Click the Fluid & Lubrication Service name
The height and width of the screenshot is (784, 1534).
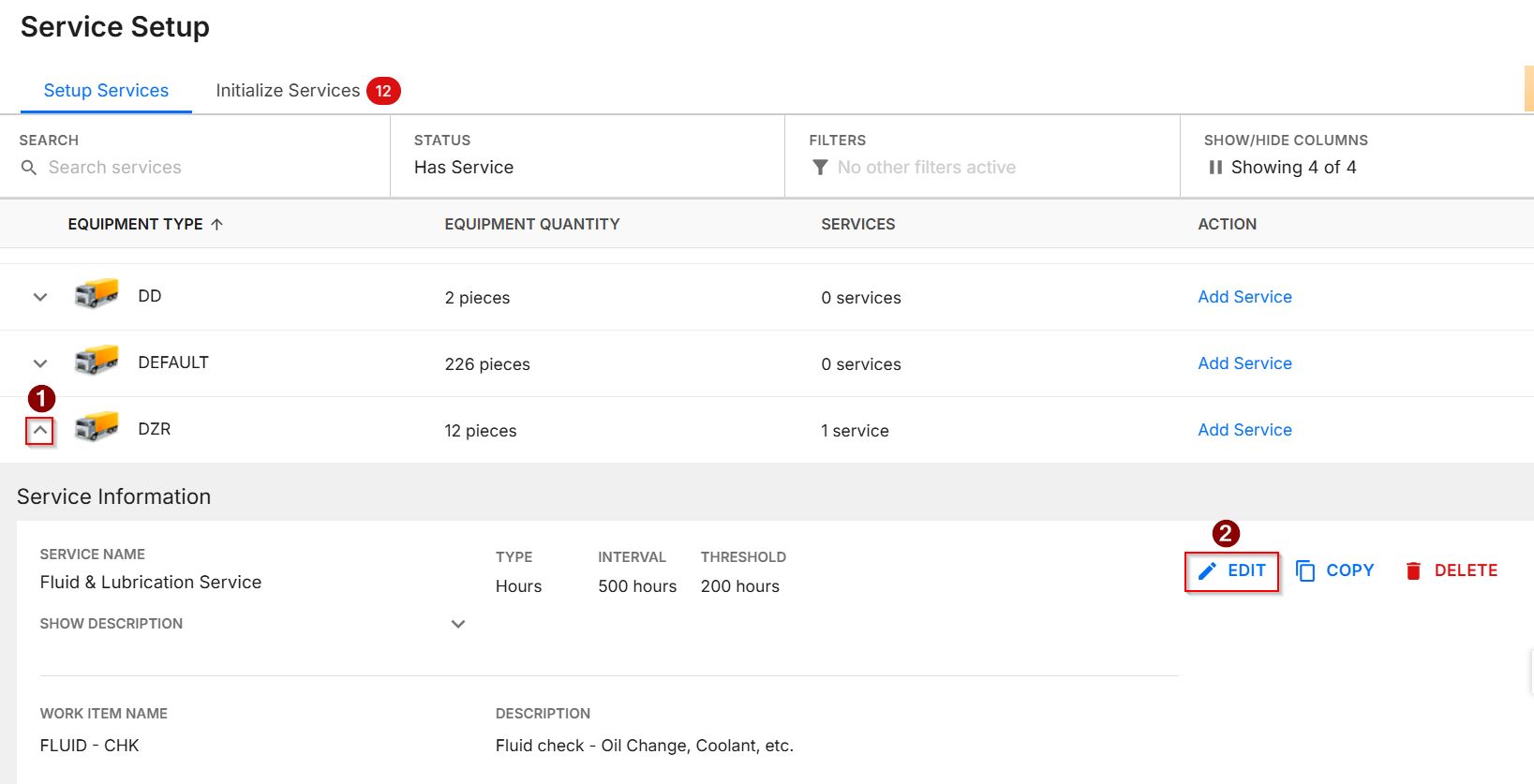pyautogui.click(x=151, y=583)
